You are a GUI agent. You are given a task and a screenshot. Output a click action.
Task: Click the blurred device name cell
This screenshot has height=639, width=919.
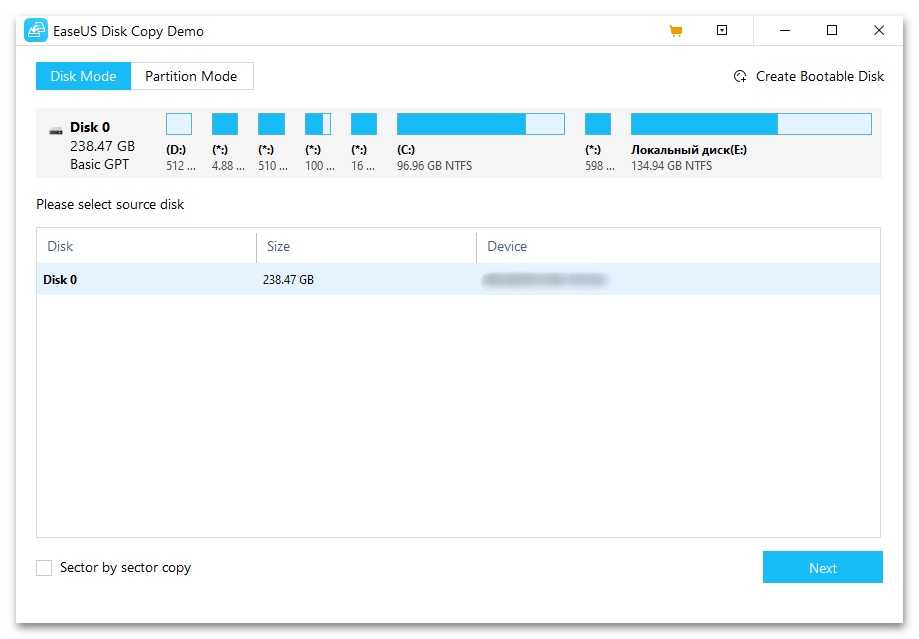coord(545,280)
